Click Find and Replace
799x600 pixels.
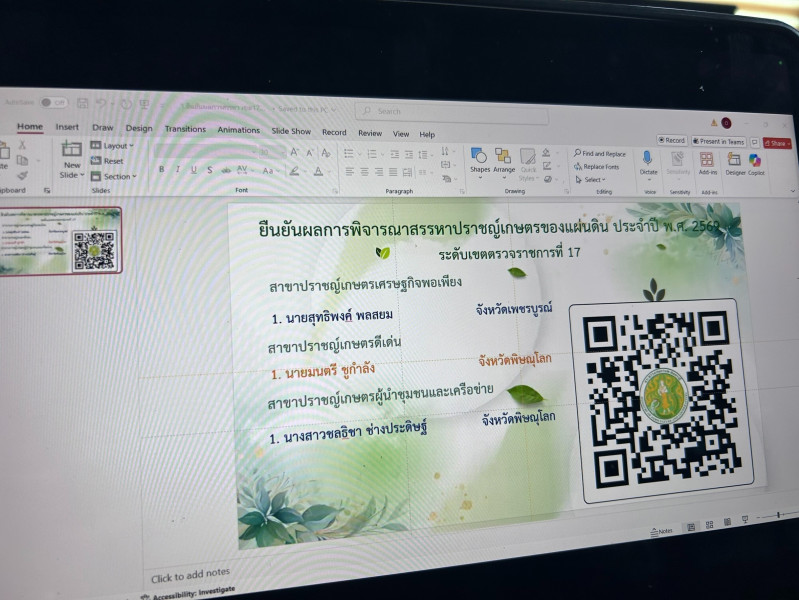click(x=600, y=154)
